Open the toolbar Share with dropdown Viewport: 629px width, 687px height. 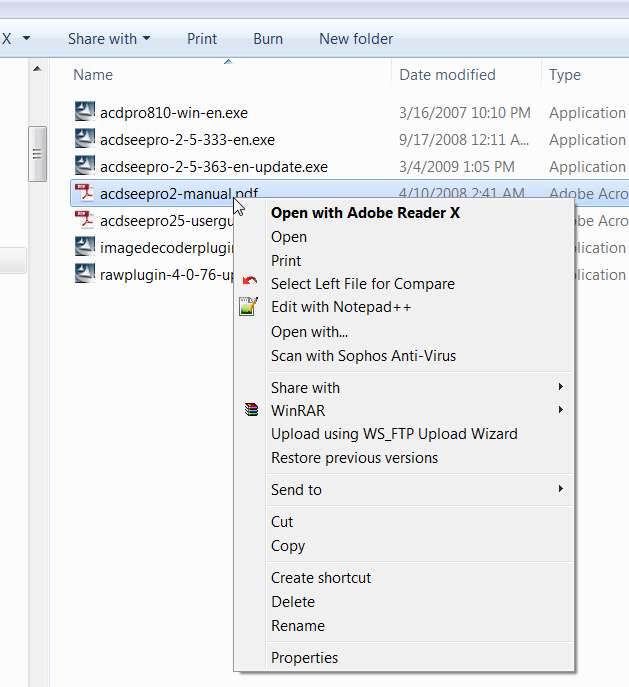click(x=109, y=39)
